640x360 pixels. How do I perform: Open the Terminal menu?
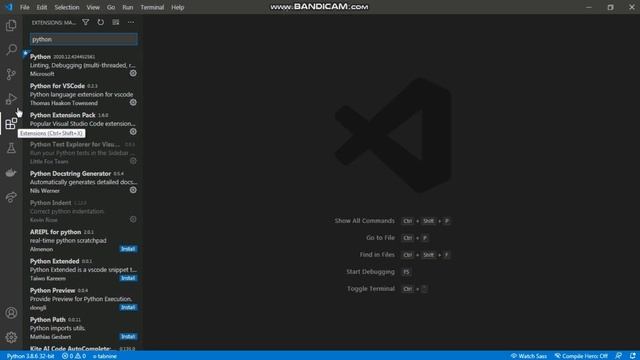(x=152, y=7)
